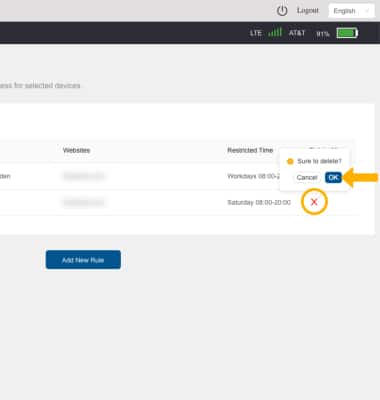Click the Logout link
The image size is (380, 400).
tap(308, 11)
